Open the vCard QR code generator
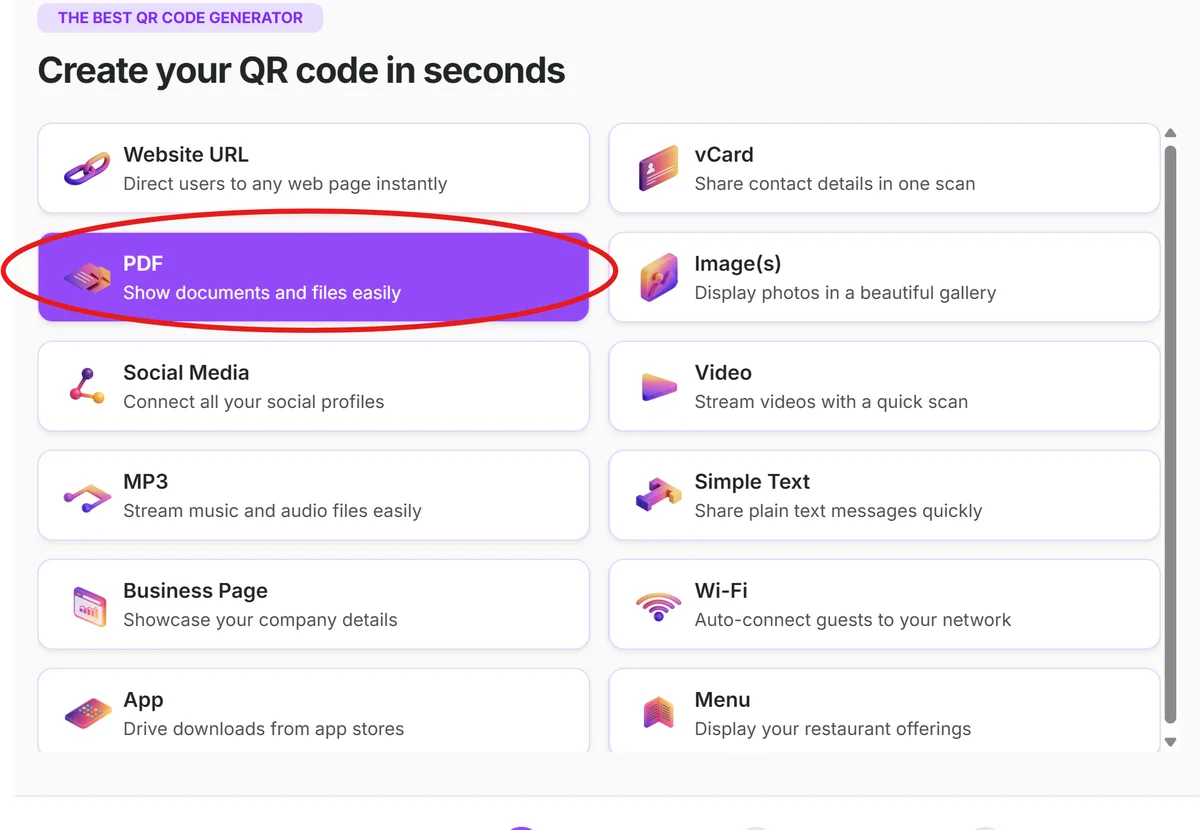This screenshot has height=830, width=1200. tap(884, 168)
